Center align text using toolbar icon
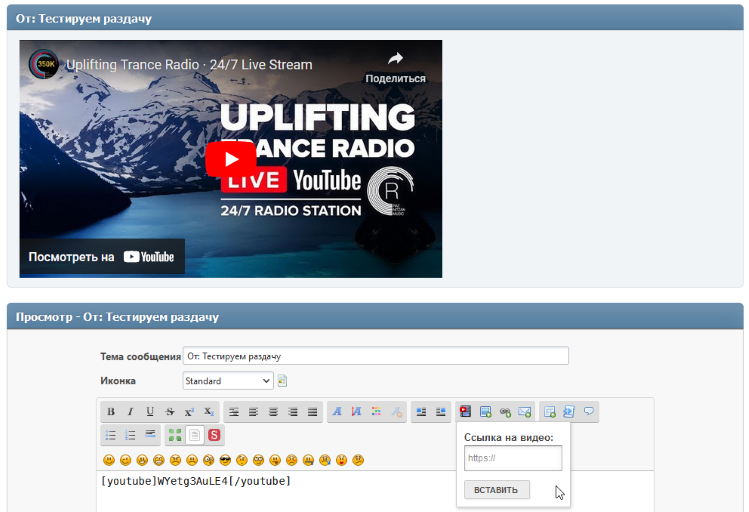 click(x=253, y=411)
